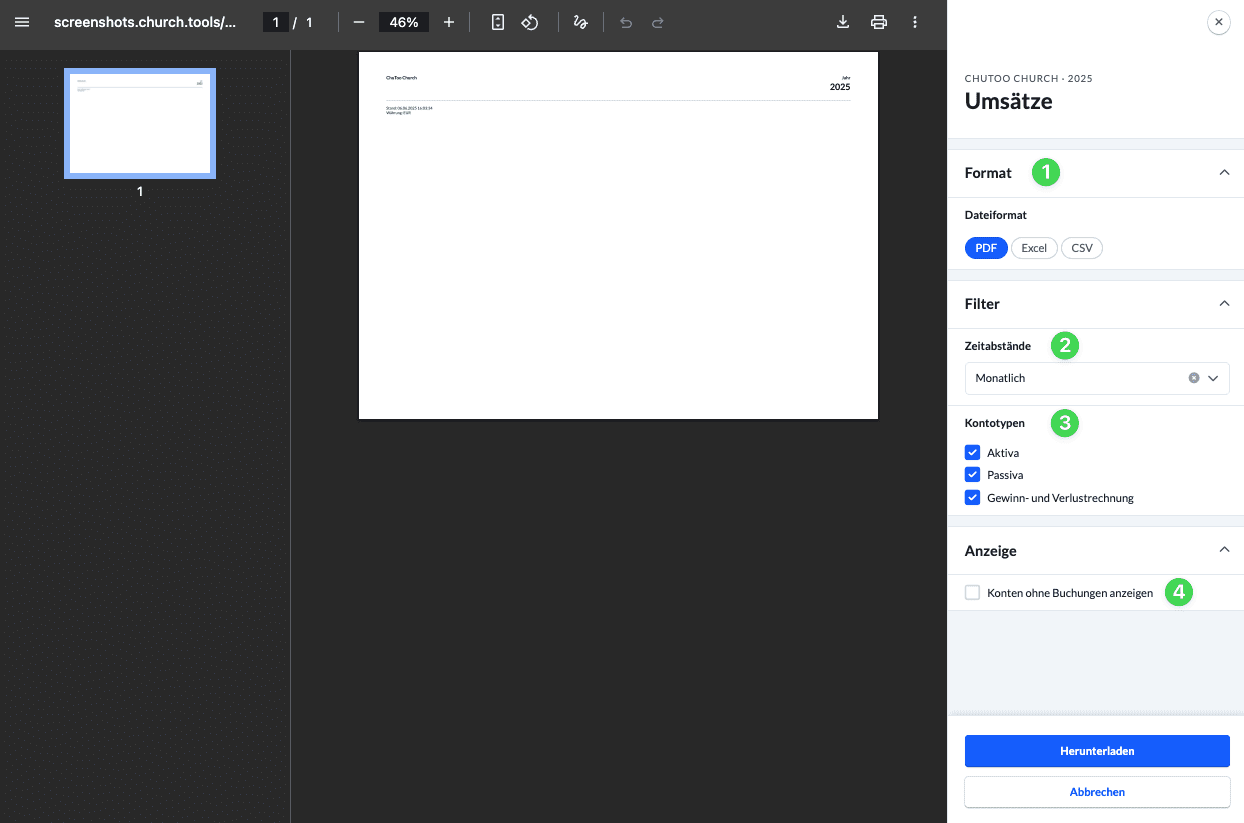Screen dimensions: 1244x823
Task: Select the Excel file format
Action: tap(1034, 248)
